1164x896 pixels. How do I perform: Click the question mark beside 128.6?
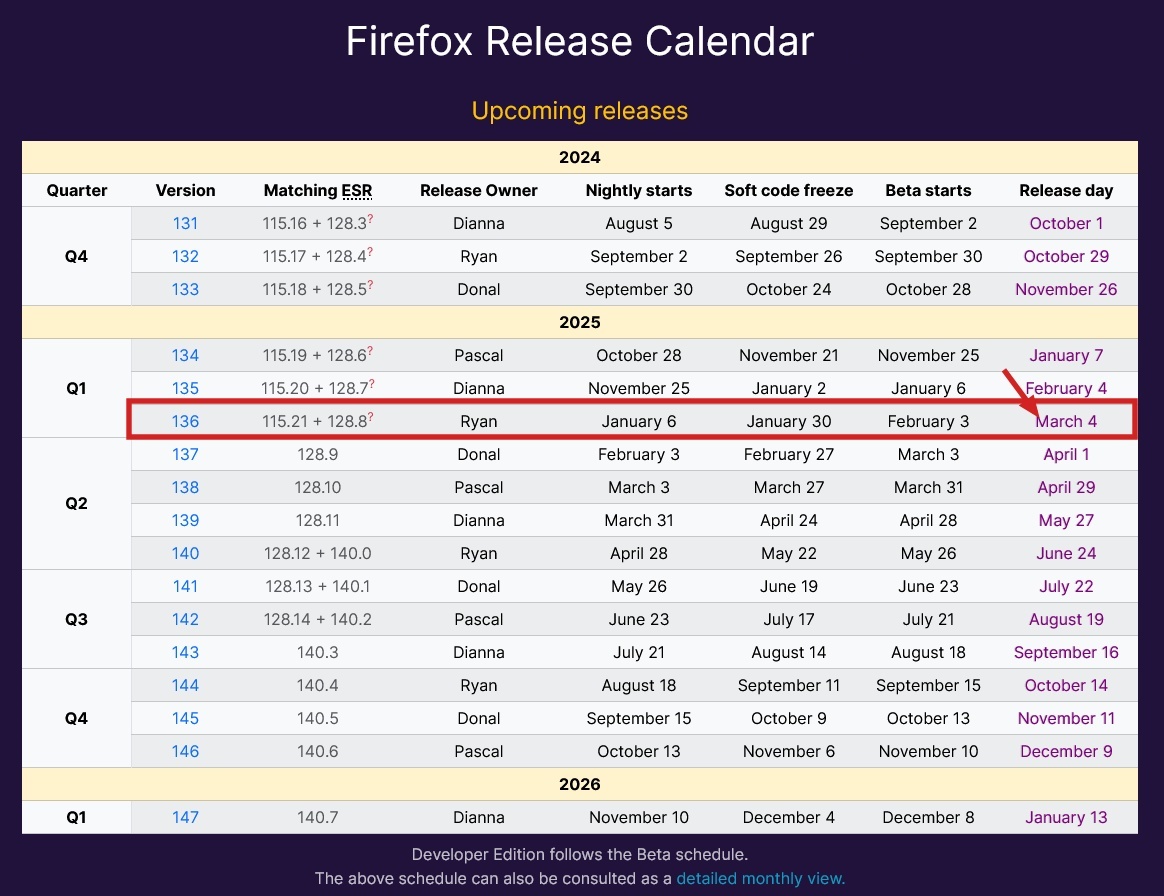[370, 350]
